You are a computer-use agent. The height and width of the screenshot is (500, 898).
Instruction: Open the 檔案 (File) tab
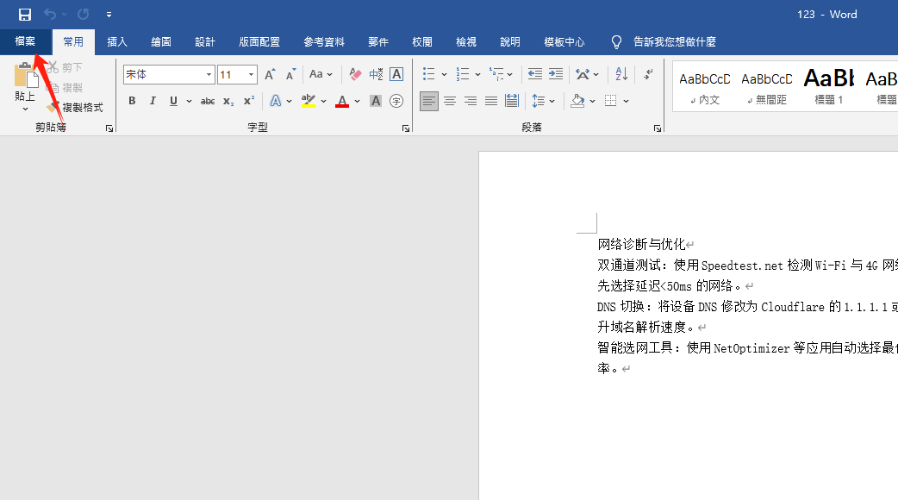[25, 42]
